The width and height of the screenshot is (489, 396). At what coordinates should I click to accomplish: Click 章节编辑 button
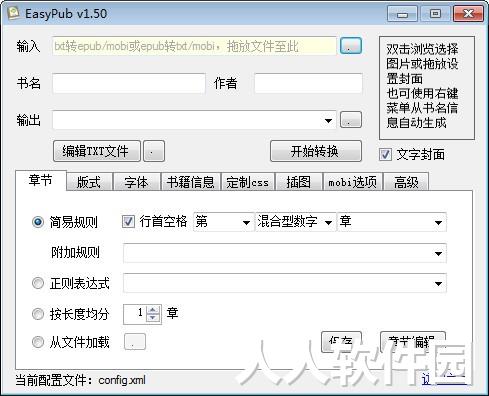point(413,342)
